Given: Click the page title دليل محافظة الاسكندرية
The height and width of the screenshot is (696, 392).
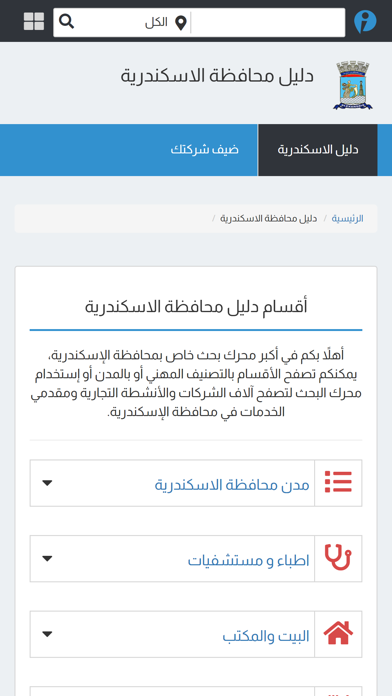Looking at the screenshot, I should point(217,75).
